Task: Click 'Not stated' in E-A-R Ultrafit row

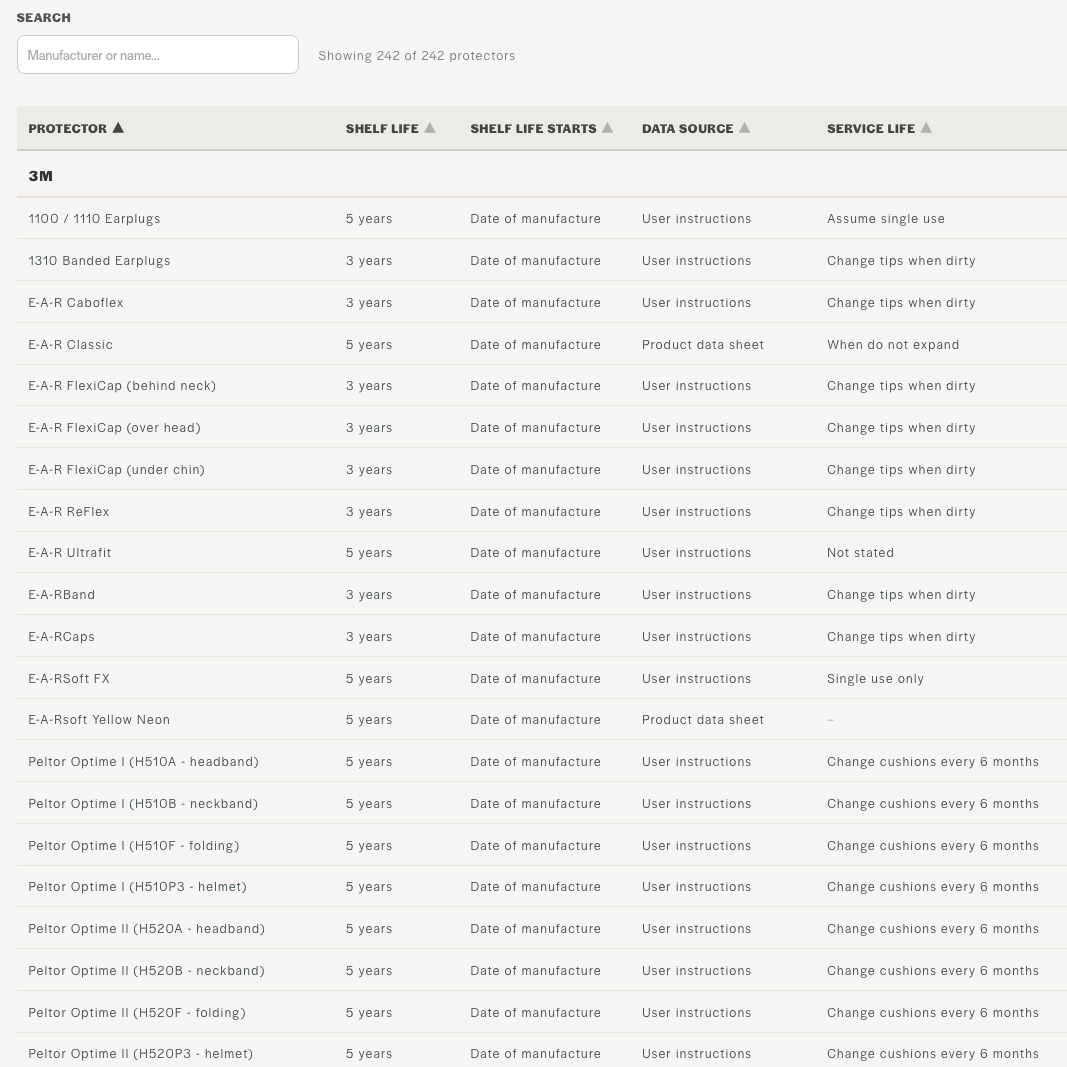Action: click(860, 553)
